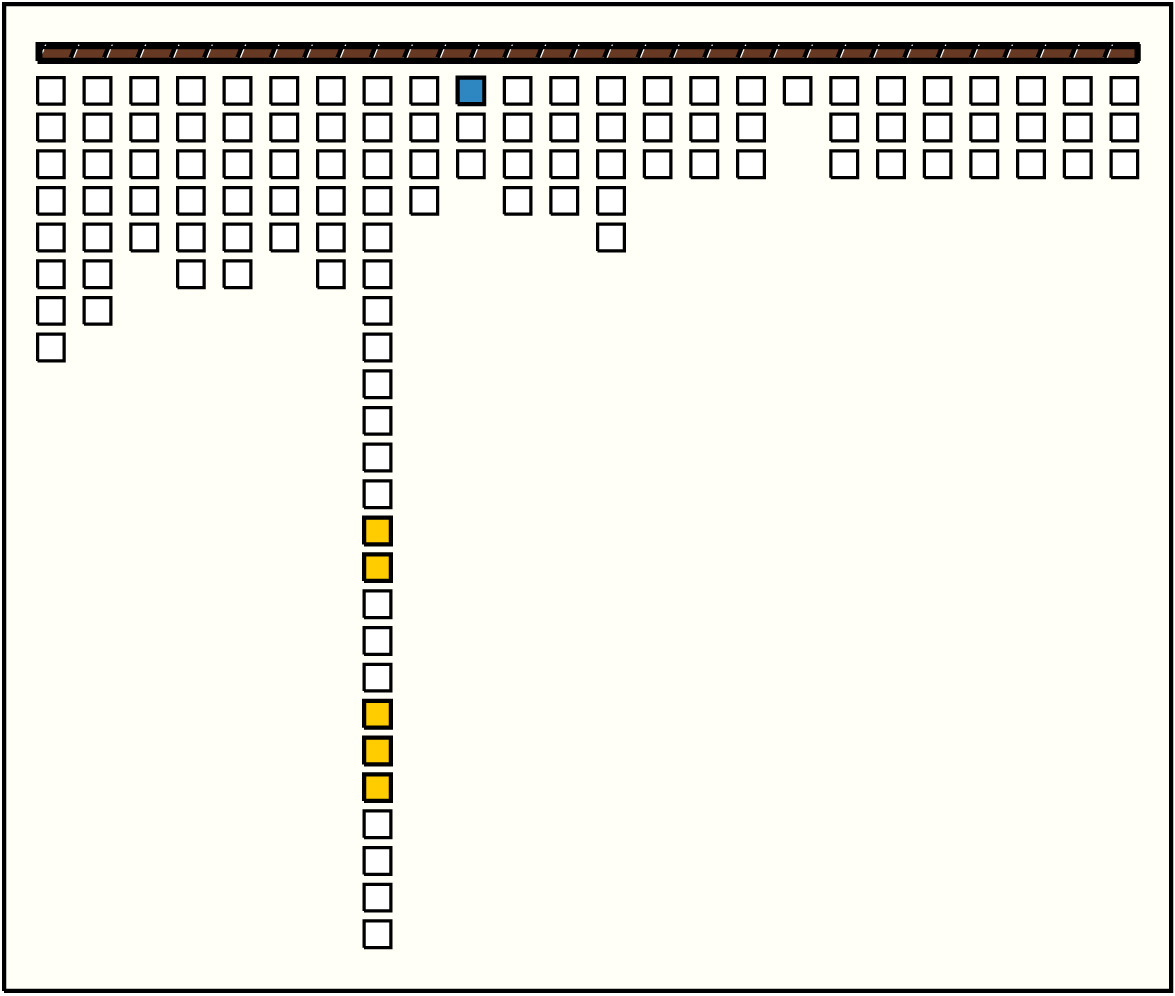This screenshot has height=996, width=1175.
Task: Select the topmost yellow square in tall column
Action: [377, 531]
